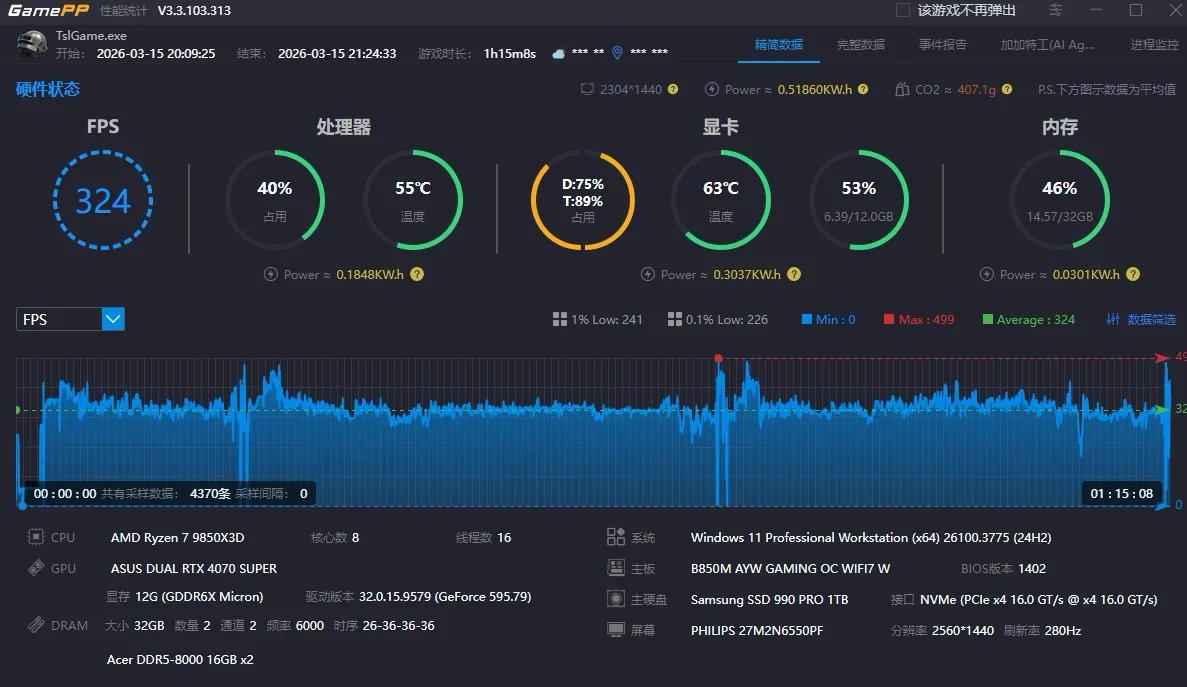Click the Samsung SSD 990 PRO 1TB text
The height and width of the screenshot is (687, 1187).
point(769,599)
